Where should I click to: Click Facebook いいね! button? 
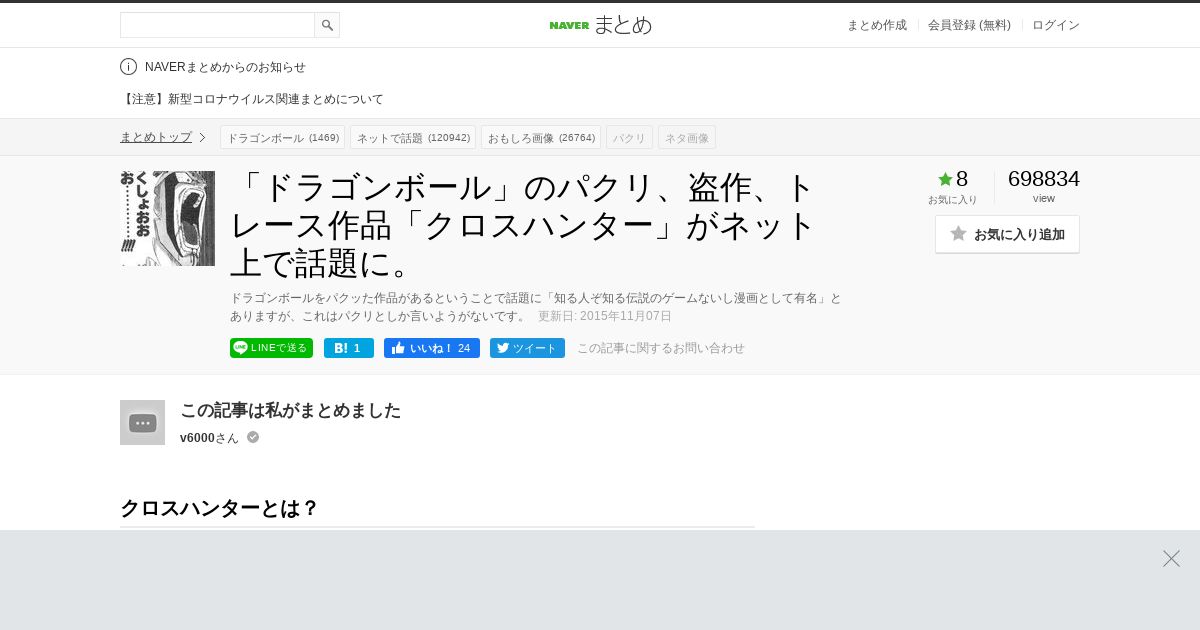[x=432, y=348]
